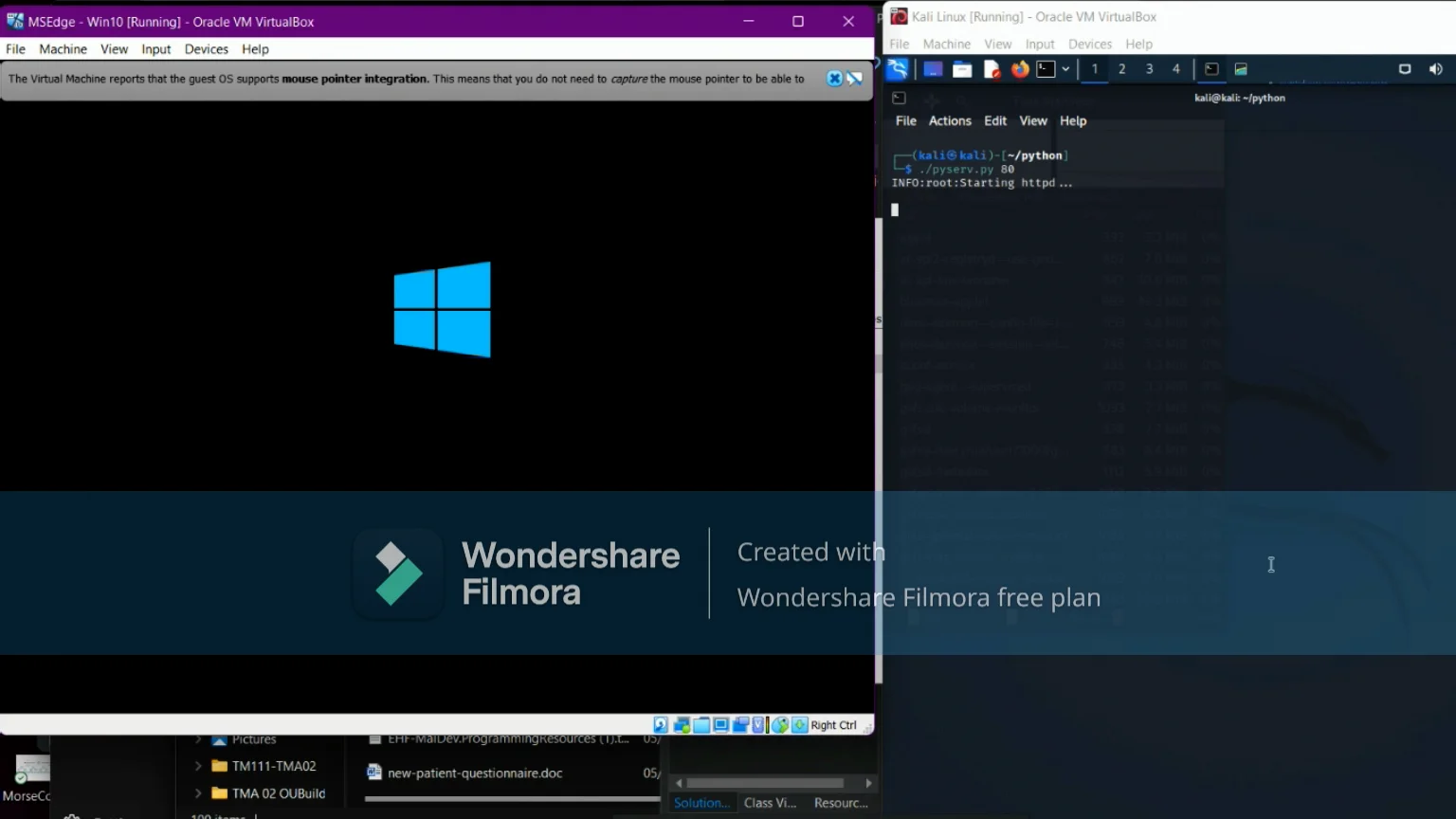The height and width of the screenshot is (819, 1456).
Task: Open Machine menu of Kali Linux VirtualBox window
Action: coord(947,45)
